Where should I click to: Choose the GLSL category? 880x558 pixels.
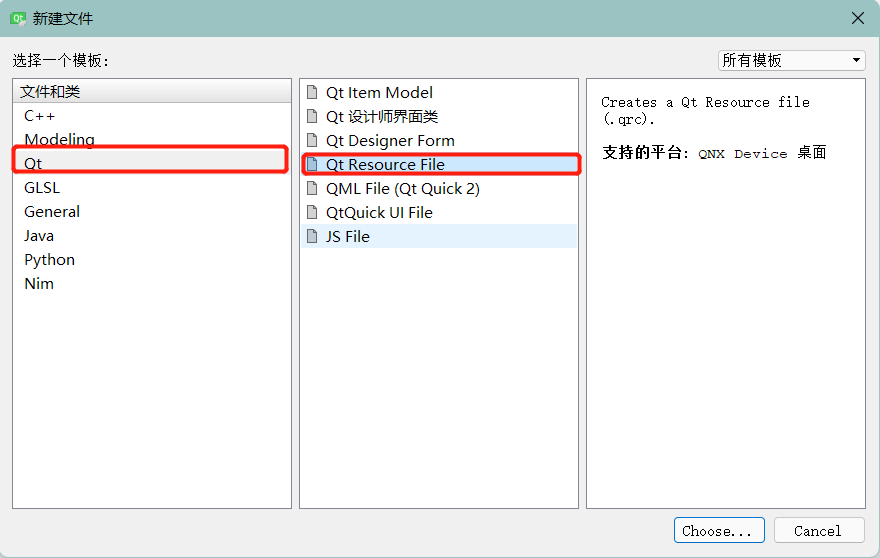coord(152,187)
